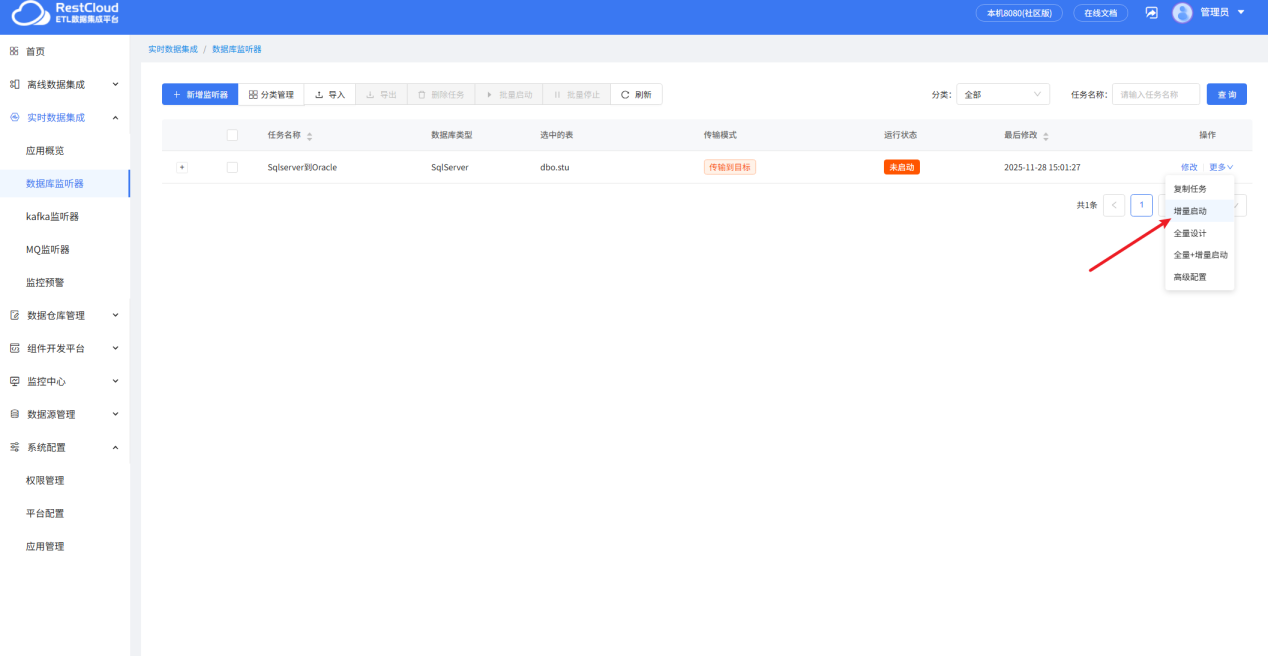
Task: Open 分类管理 from the toolbar
Action: click(271, 94)
